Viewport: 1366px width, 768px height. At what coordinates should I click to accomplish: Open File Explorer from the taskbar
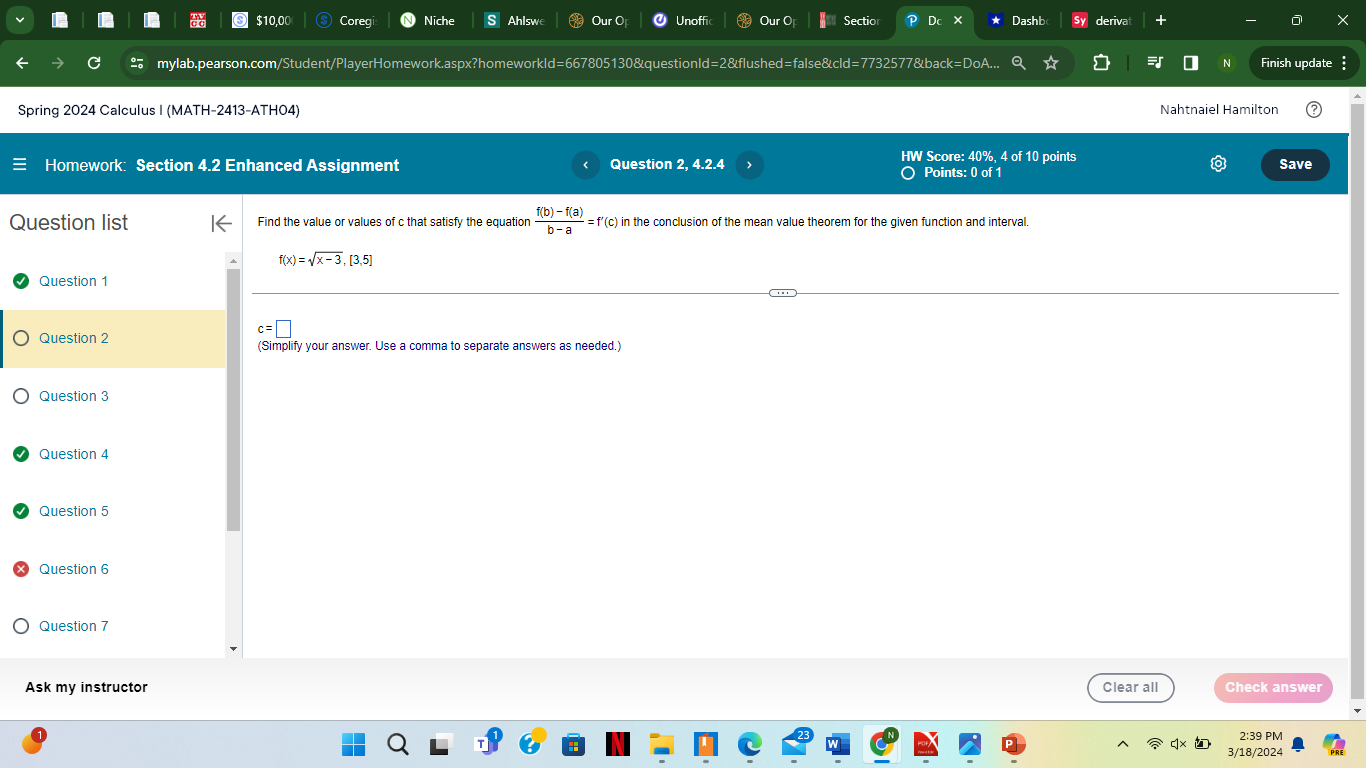[x=661, y=744]
